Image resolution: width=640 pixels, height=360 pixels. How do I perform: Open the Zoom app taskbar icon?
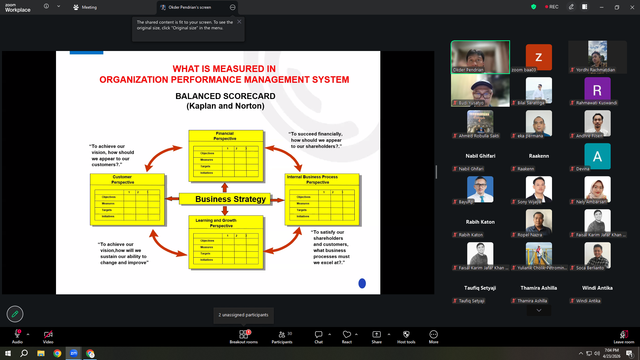(x=73, y=353)
